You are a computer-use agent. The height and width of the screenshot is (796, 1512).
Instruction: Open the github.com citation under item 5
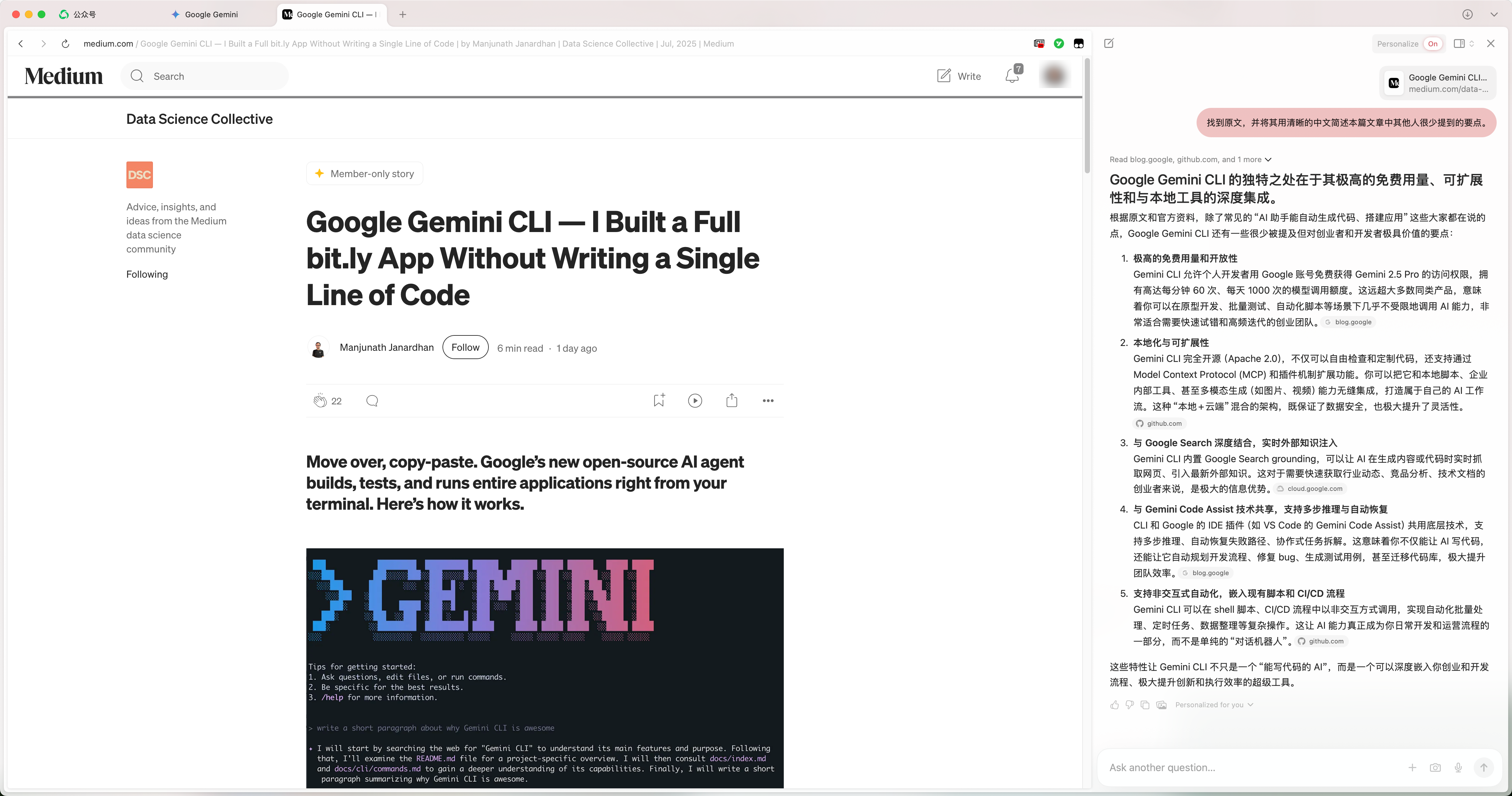point(1321,641)
